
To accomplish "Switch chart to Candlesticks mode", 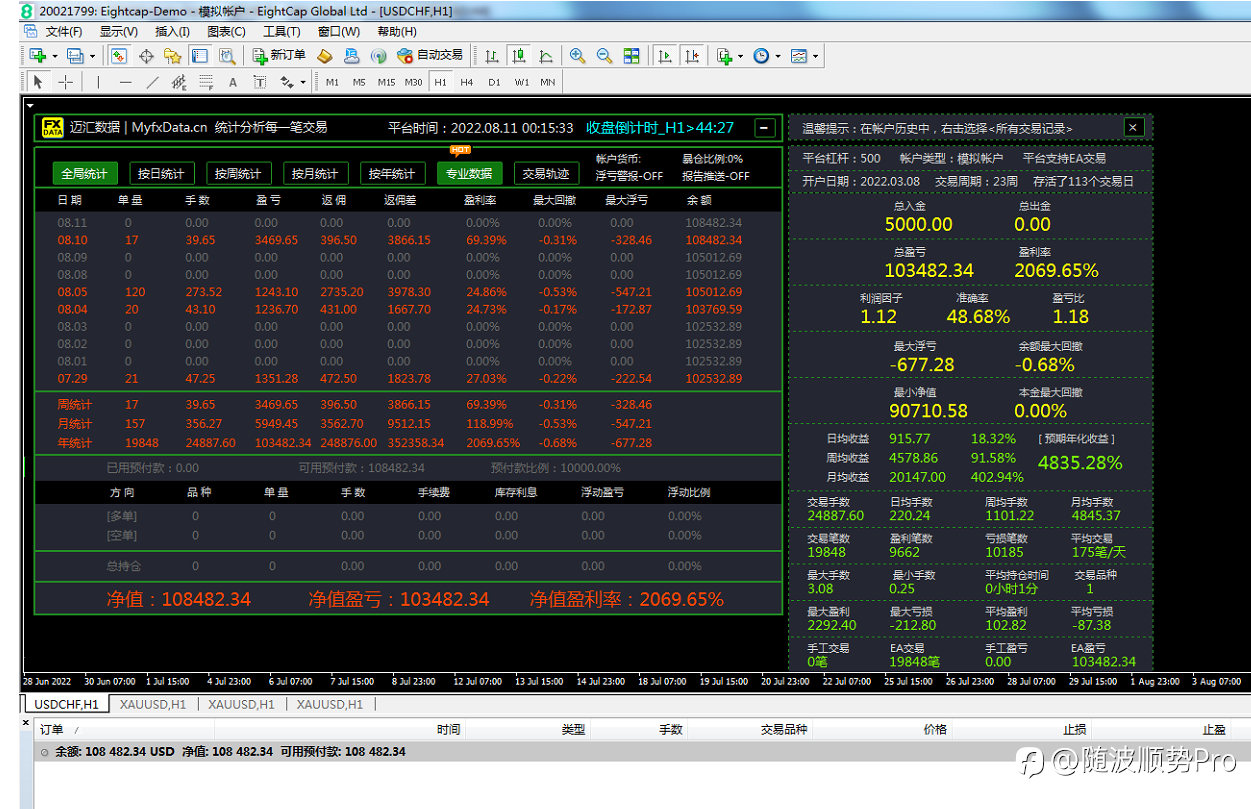I will pyautogui.click(x=518, y=56).
